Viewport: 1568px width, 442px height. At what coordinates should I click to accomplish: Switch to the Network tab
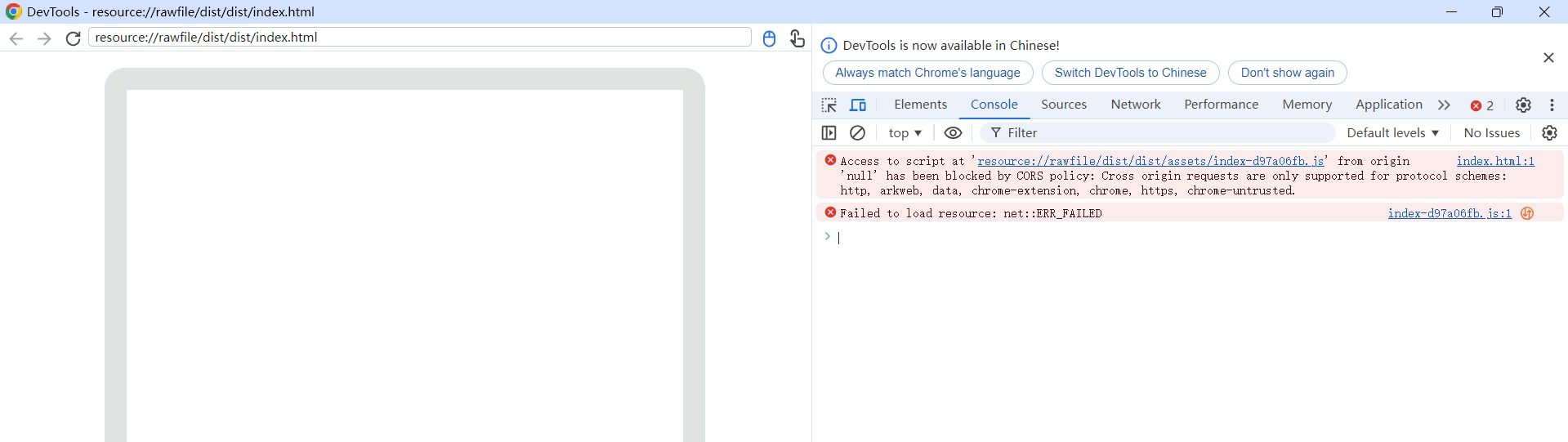[1135, 105]
